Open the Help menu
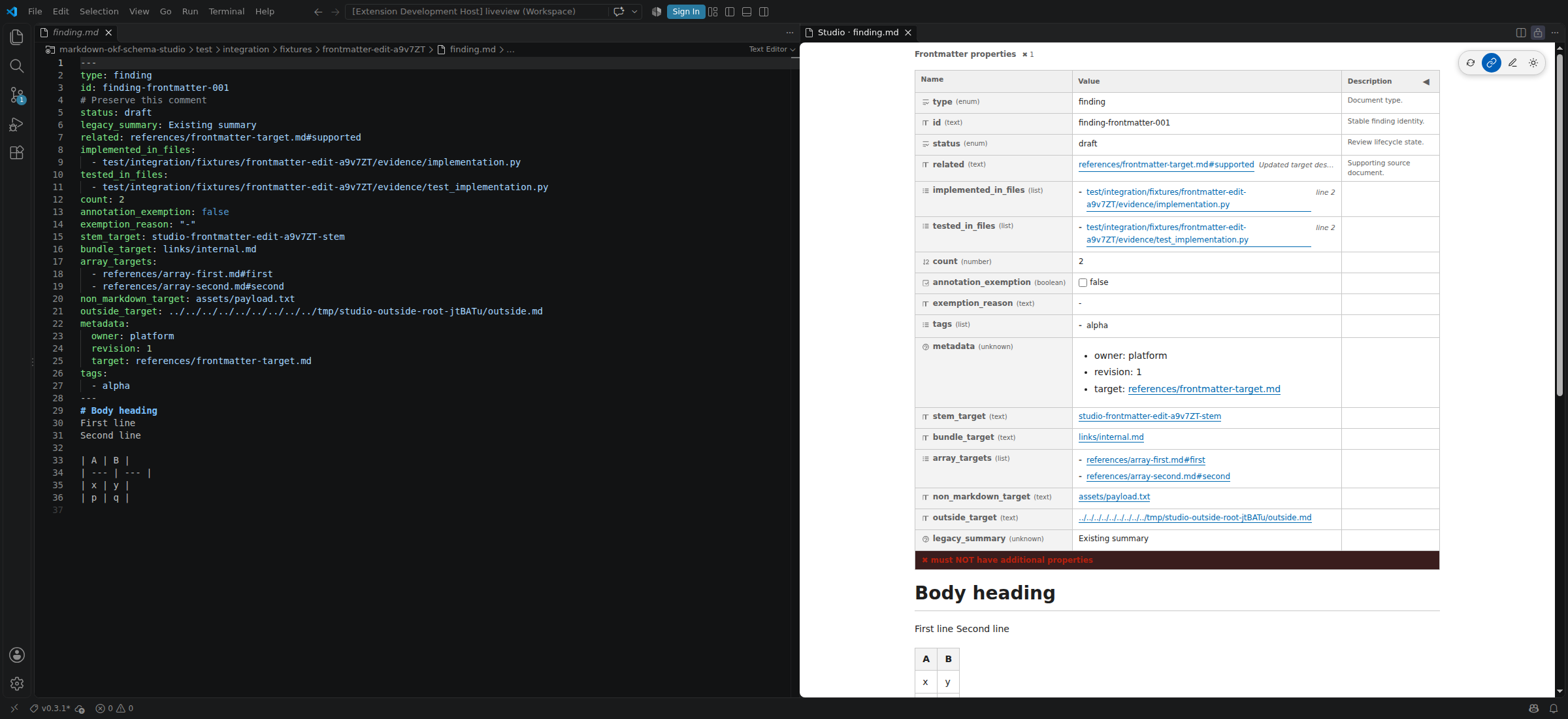The image size is (1568, 719). (265, 11)
